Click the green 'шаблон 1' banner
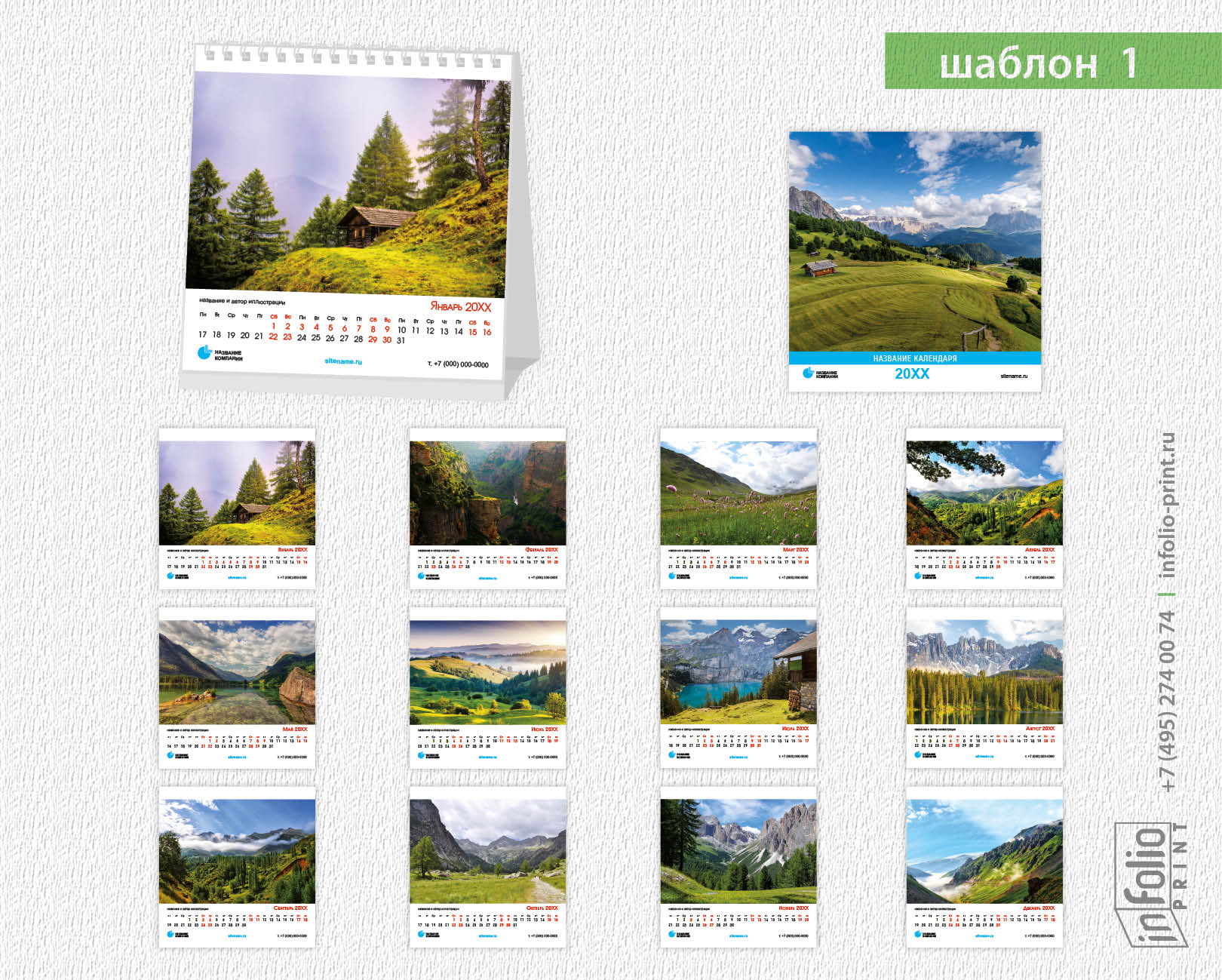Image resolution: width=1222 pixels, height=980 pixels. click(1053, 61)
